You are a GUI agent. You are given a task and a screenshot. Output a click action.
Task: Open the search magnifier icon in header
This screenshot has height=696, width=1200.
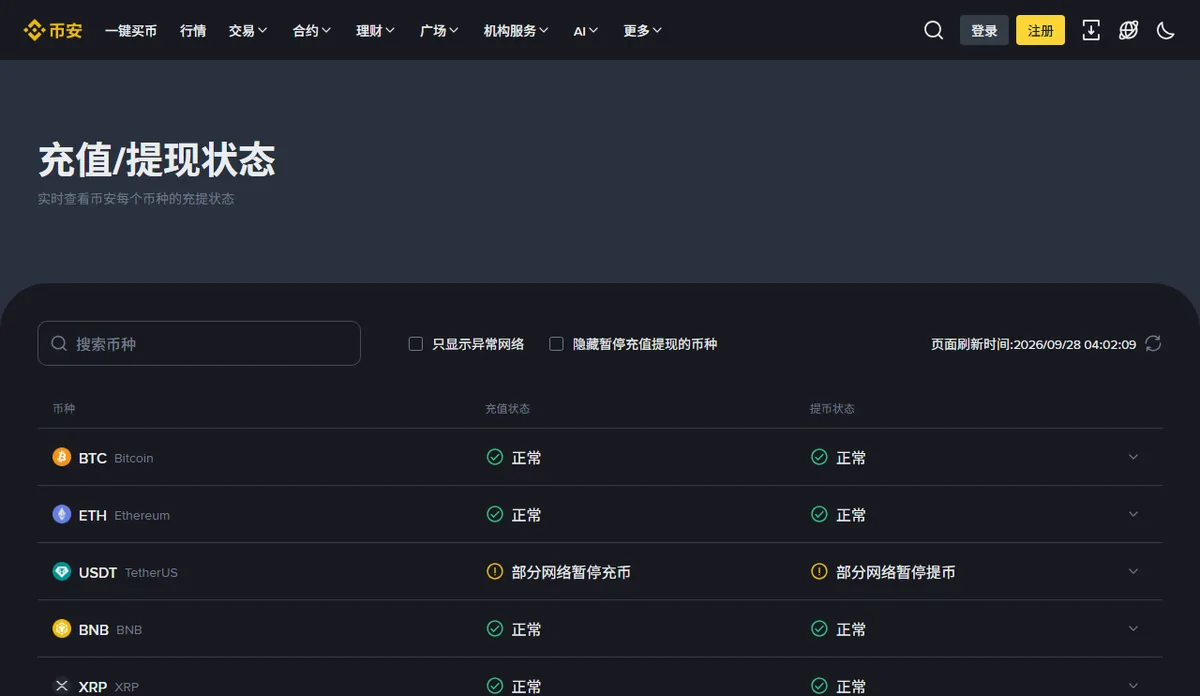933,30
